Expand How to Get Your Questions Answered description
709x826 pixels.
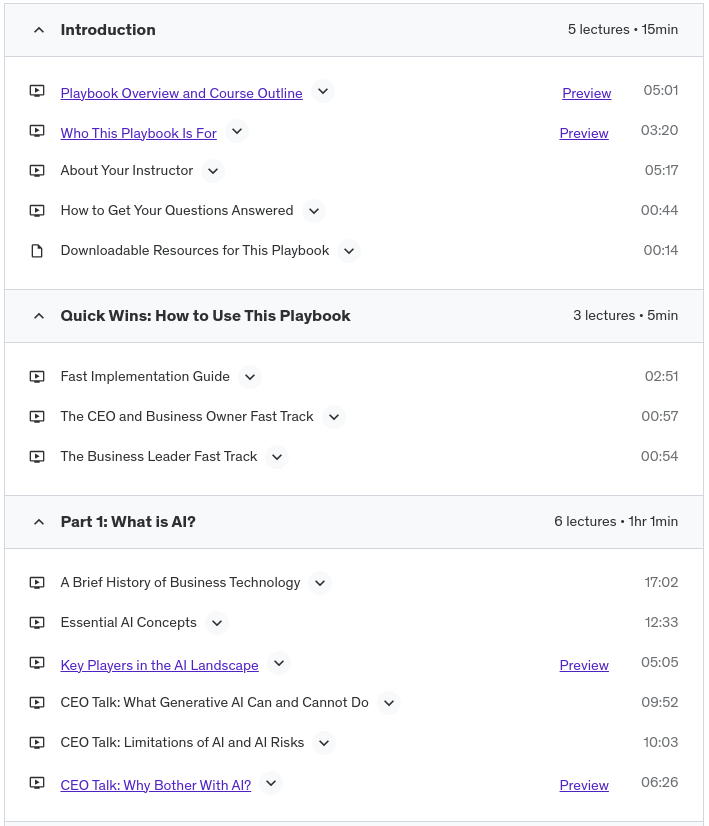[314, 211]
